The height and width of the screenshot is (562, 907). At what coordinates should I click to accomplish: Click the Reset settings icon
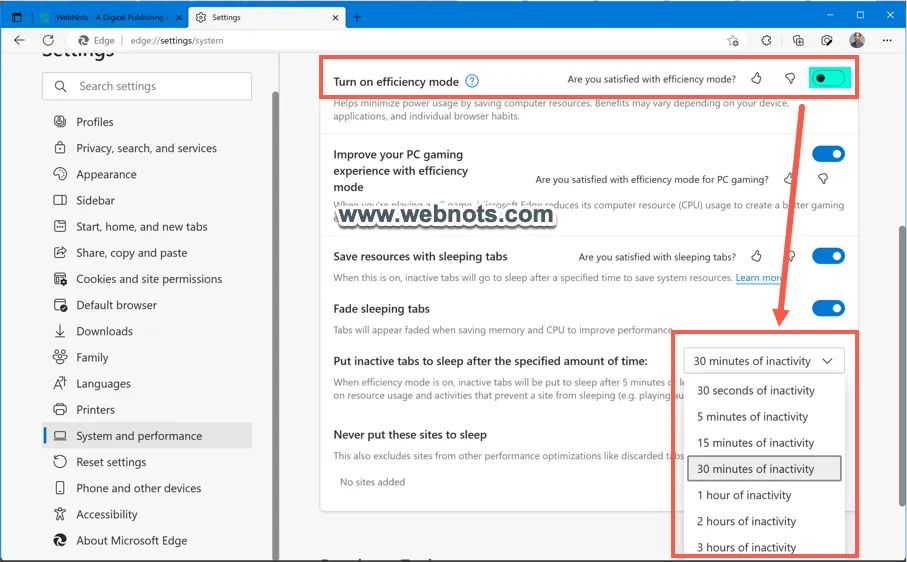click(60, 461)
